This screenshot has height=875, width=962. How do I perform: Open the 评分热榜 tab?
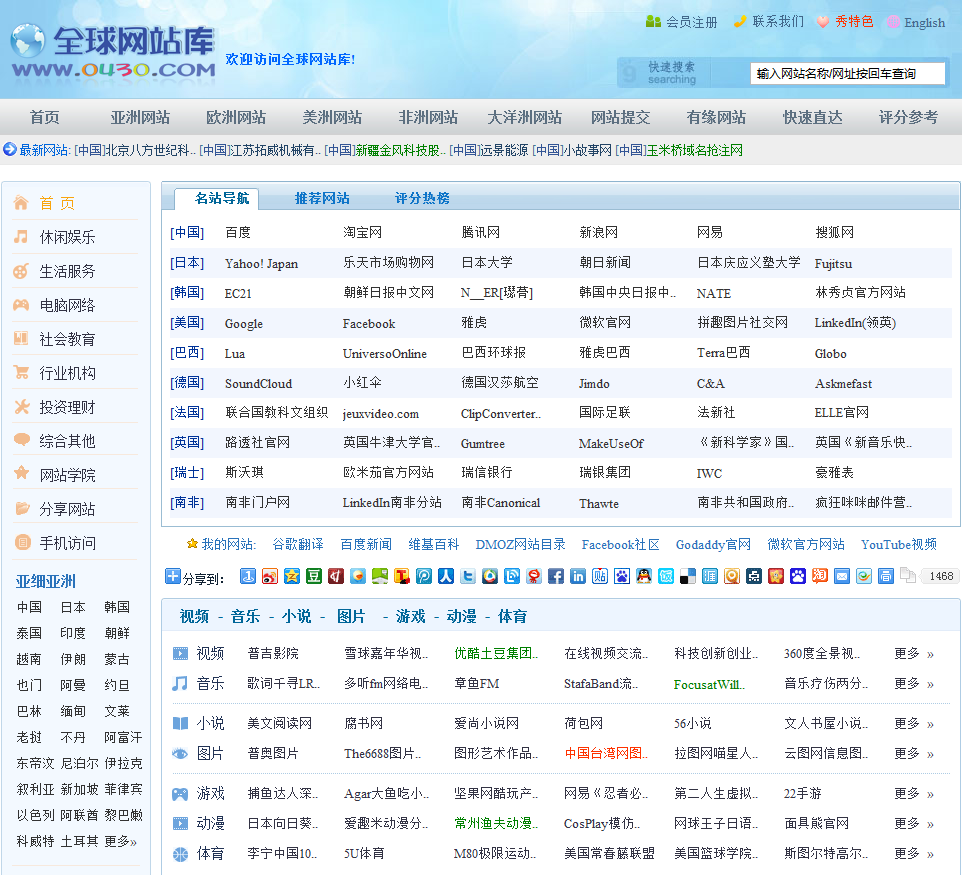pyautogui.click(x=422, y=198)
